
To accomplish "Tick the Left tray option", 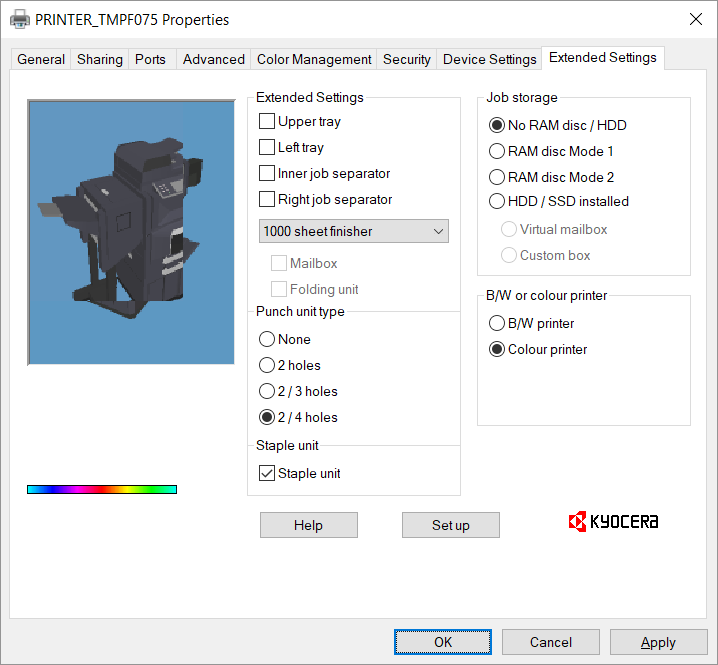I will (x=267, y=148).
